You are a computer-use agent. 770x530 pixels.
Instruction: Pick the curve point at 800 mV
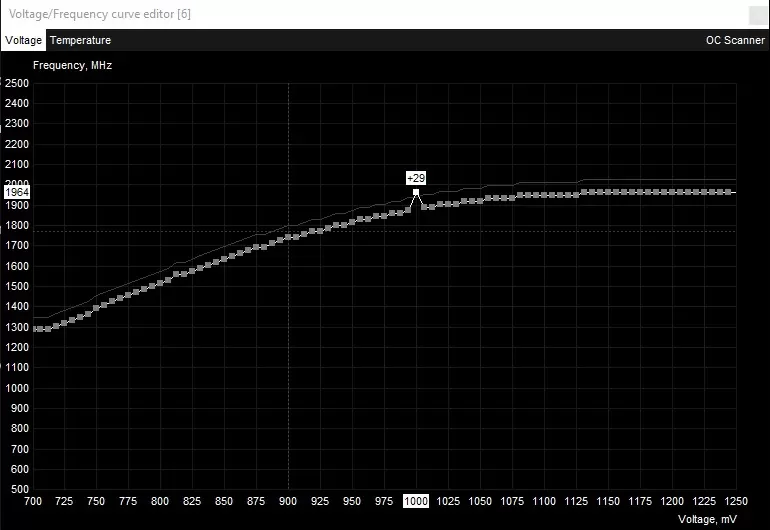click(161, 281)
